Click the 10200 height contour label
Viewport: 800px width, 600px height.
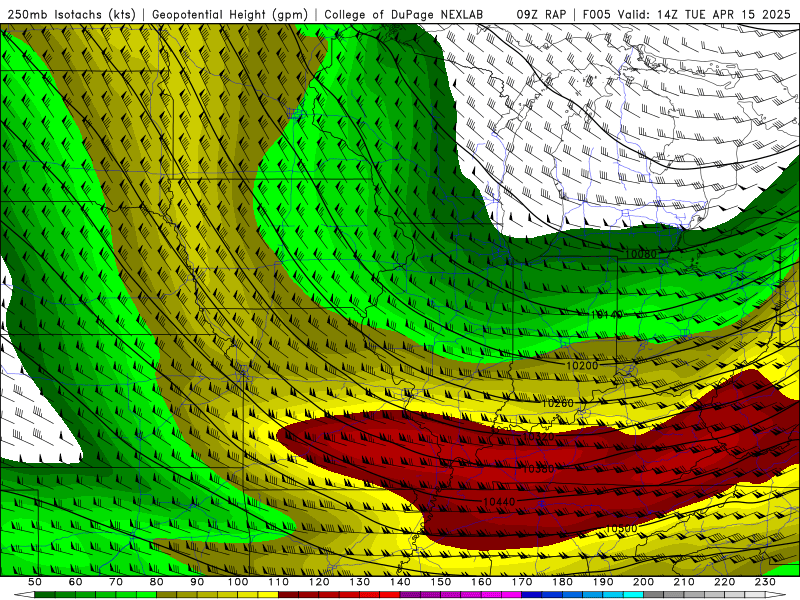coord(582,366)
